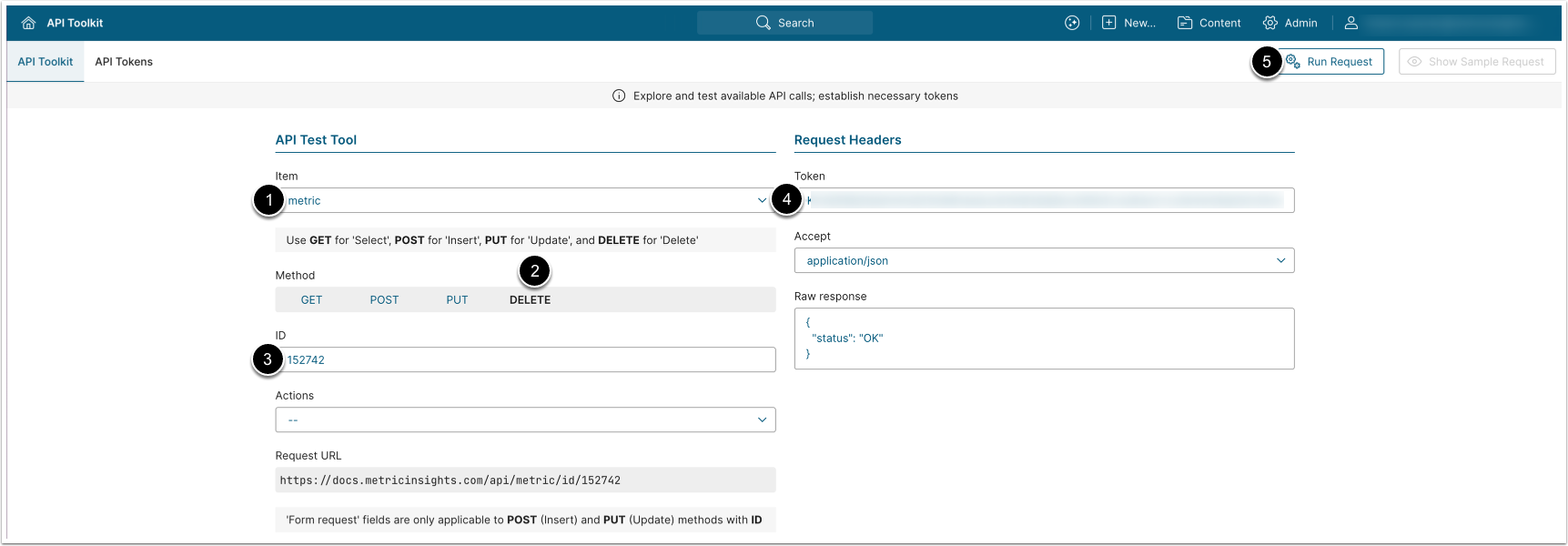Switch to the API Tokens tab
The image size is (1568, 546).
(x=124, y=62)
